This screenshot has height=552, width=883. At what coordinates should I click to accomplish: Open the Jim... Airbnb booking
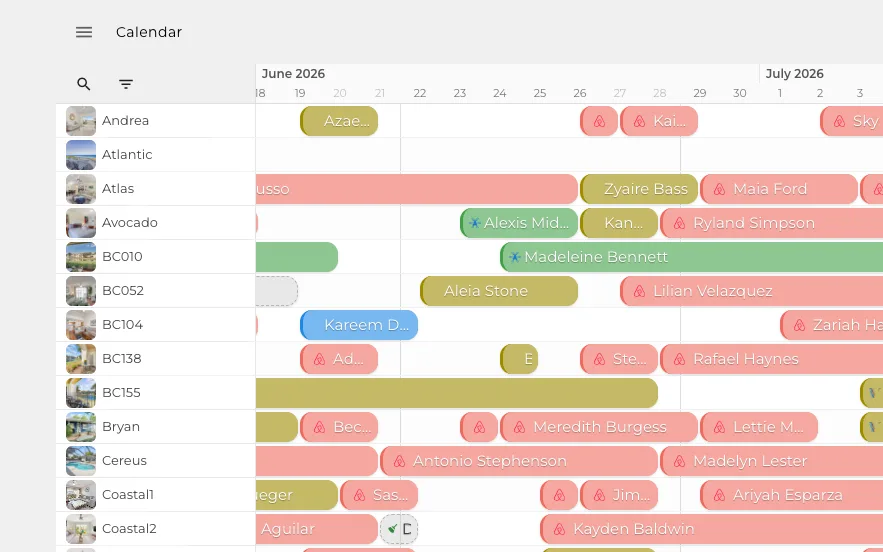[x=619, y=495]
